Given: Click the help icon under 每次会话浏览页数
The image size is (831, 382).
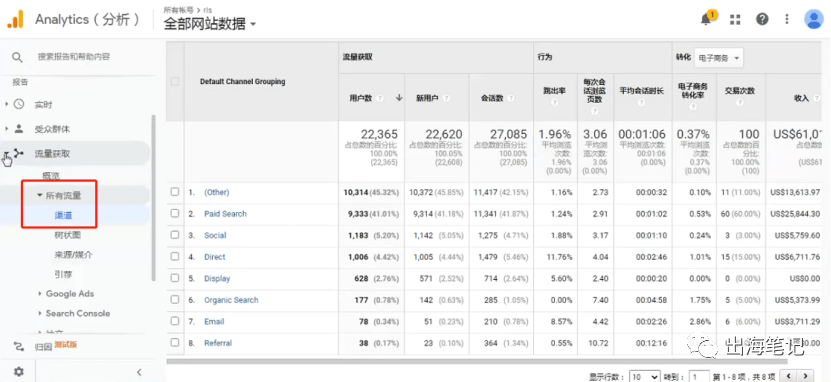Looking at the screenshot, I should (595, 111).
